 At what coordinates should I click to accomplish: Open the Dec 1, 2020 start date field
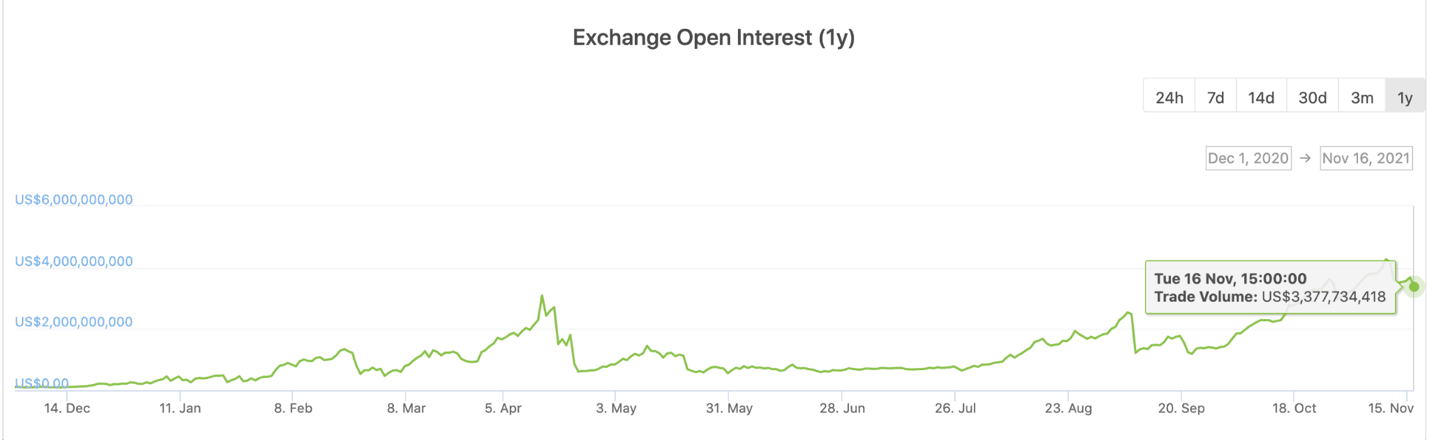click(1248, 158)
